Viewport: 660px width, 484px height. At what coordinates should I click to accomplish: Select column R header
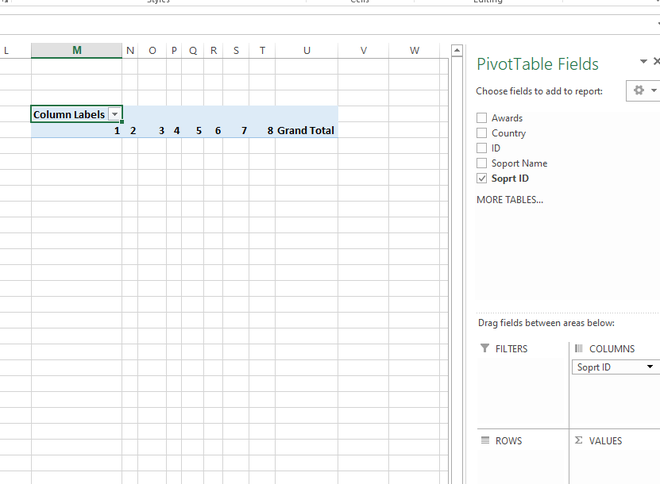pos(213,51)
